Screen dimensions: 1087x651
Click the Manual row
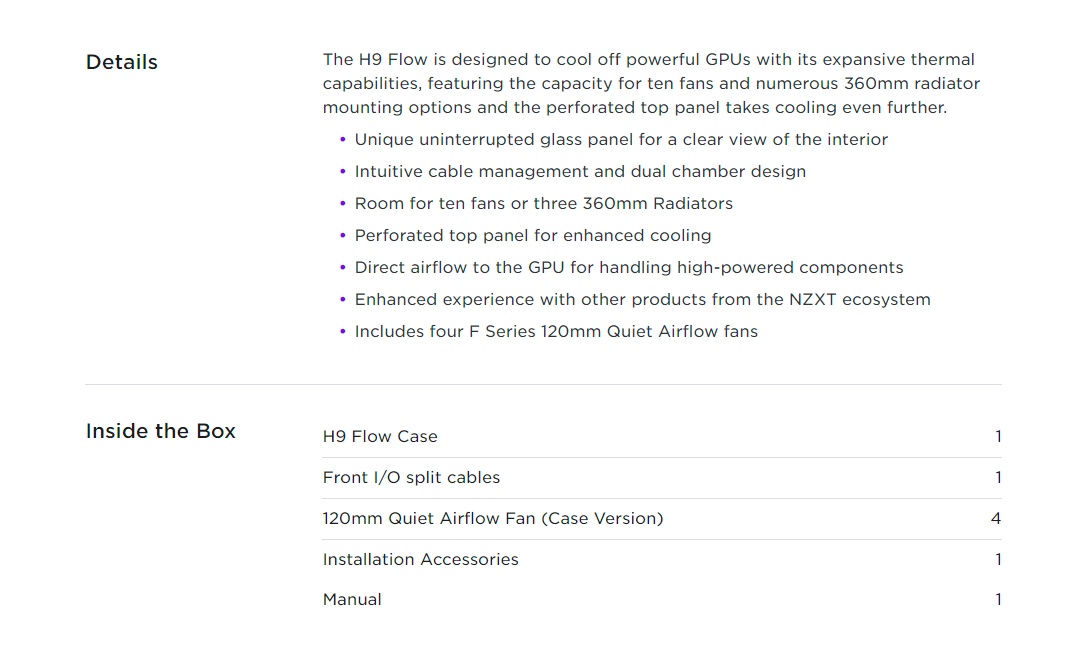coord(662,600)
